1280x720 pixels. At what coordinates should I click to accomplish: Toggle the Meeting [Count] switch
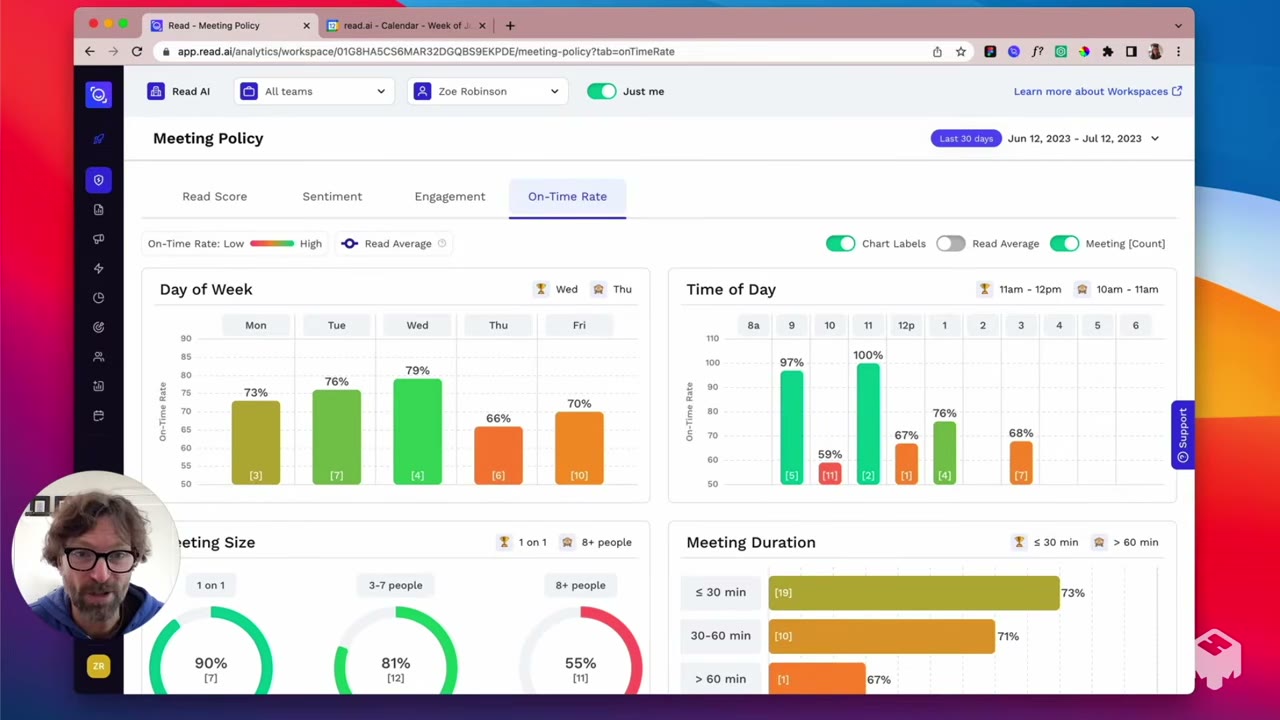1064,243
